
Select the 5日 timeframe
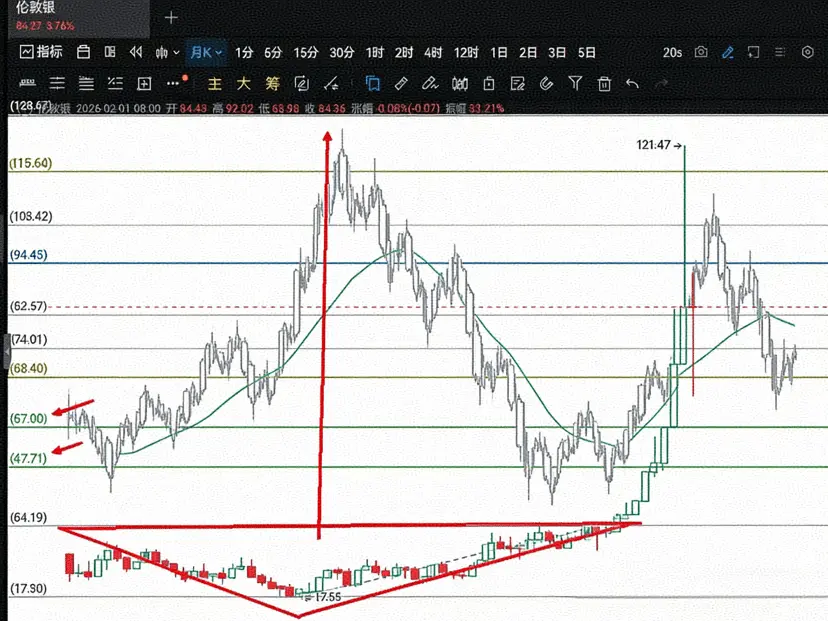coord(587,53)
